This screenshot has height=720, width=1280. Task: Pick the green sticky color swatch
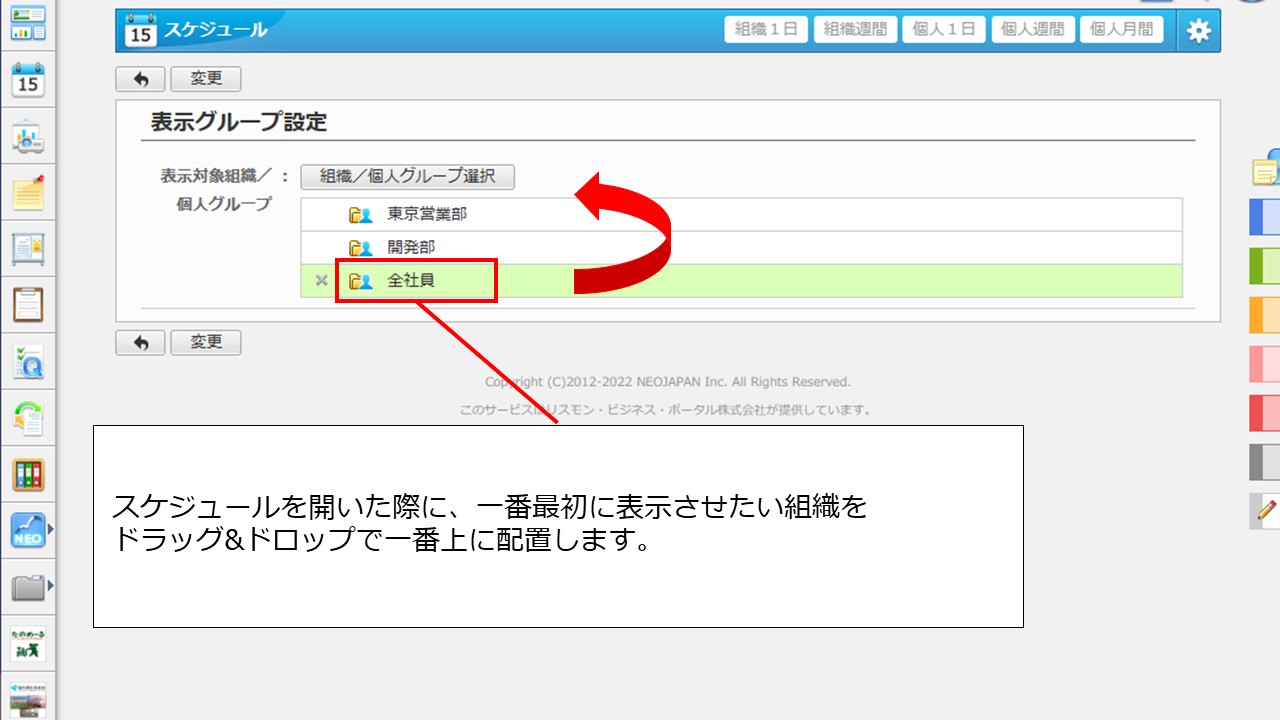1265,265
